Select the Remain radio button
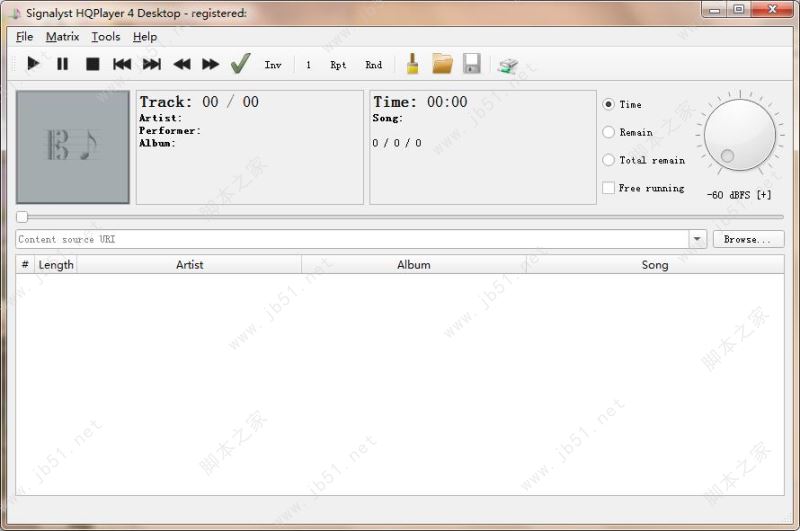Image resolution: width=800 pixels, height=531 pixels. [608, 132]
